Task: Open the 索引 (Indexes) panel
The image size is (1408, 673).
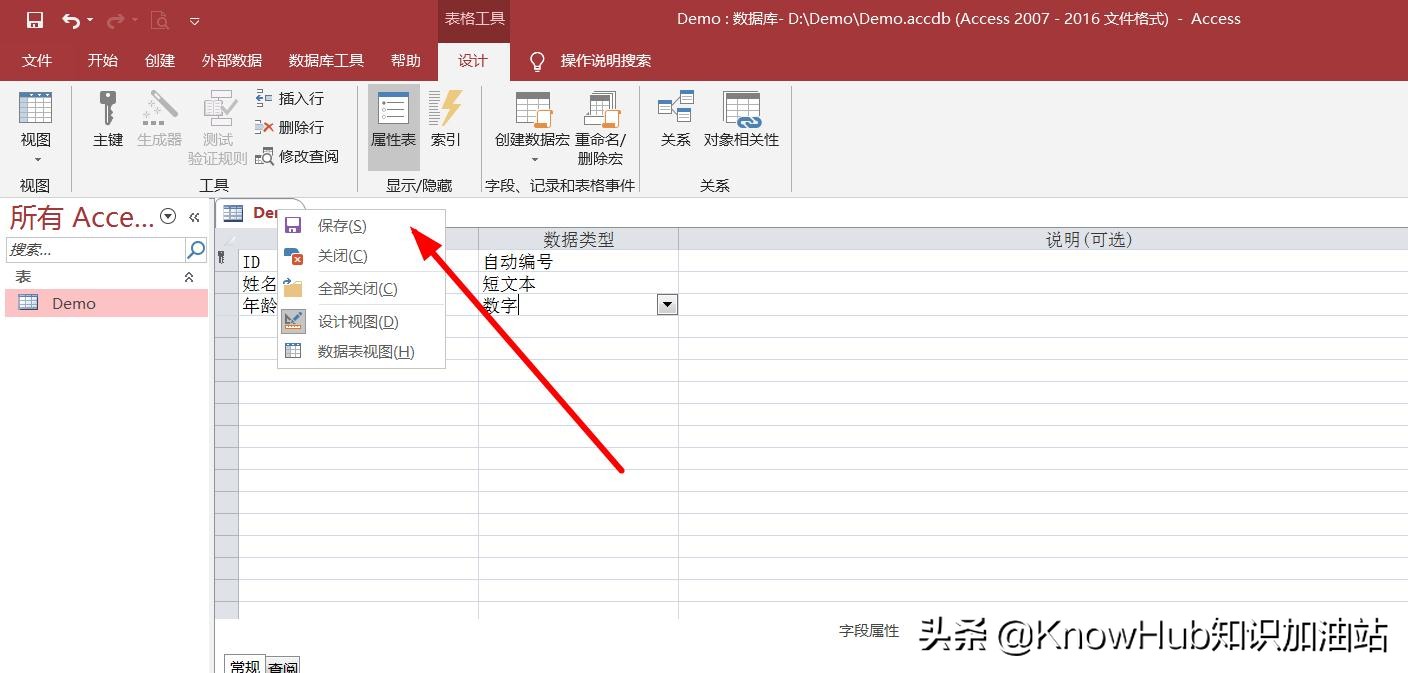Action: 445,120
